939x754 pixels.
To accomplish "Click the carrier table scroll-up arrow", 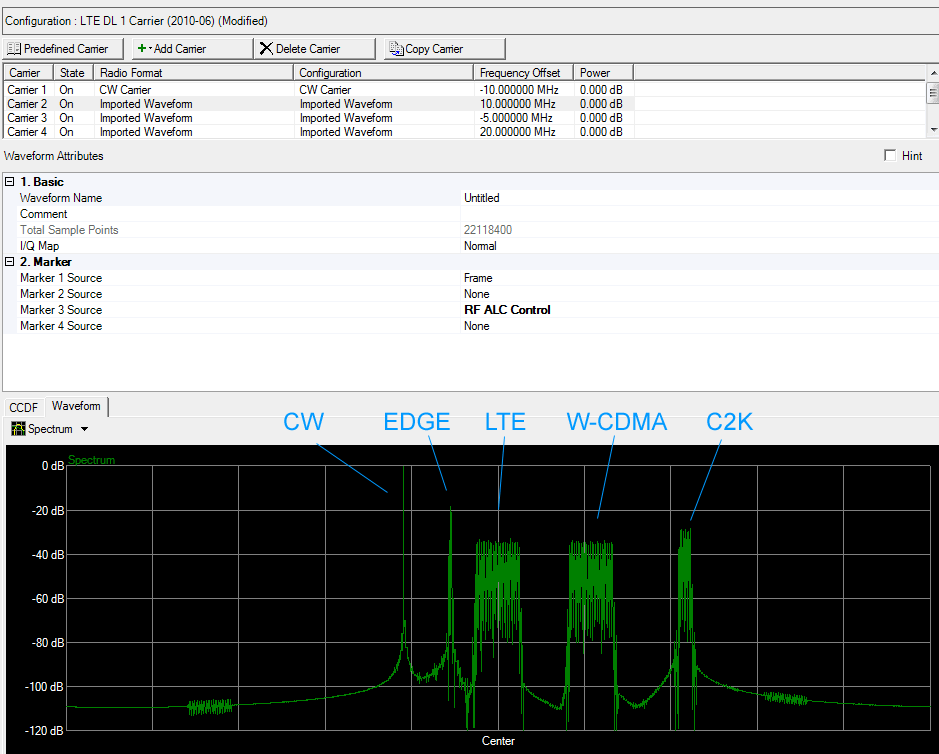I will 932,72.
